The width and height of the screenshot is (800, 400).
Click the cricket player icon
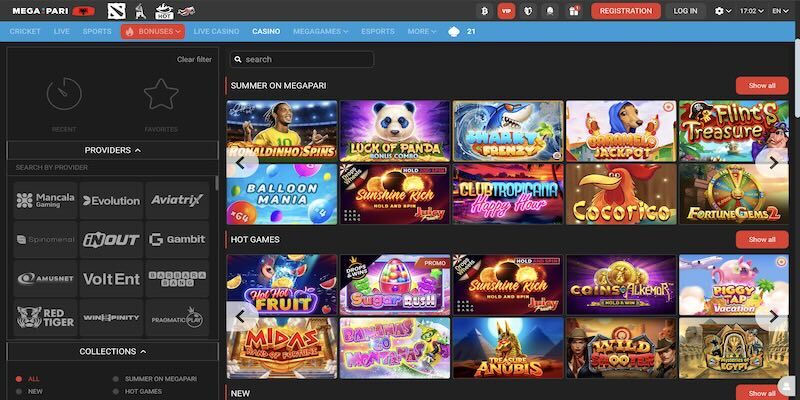tap(140, 11)
